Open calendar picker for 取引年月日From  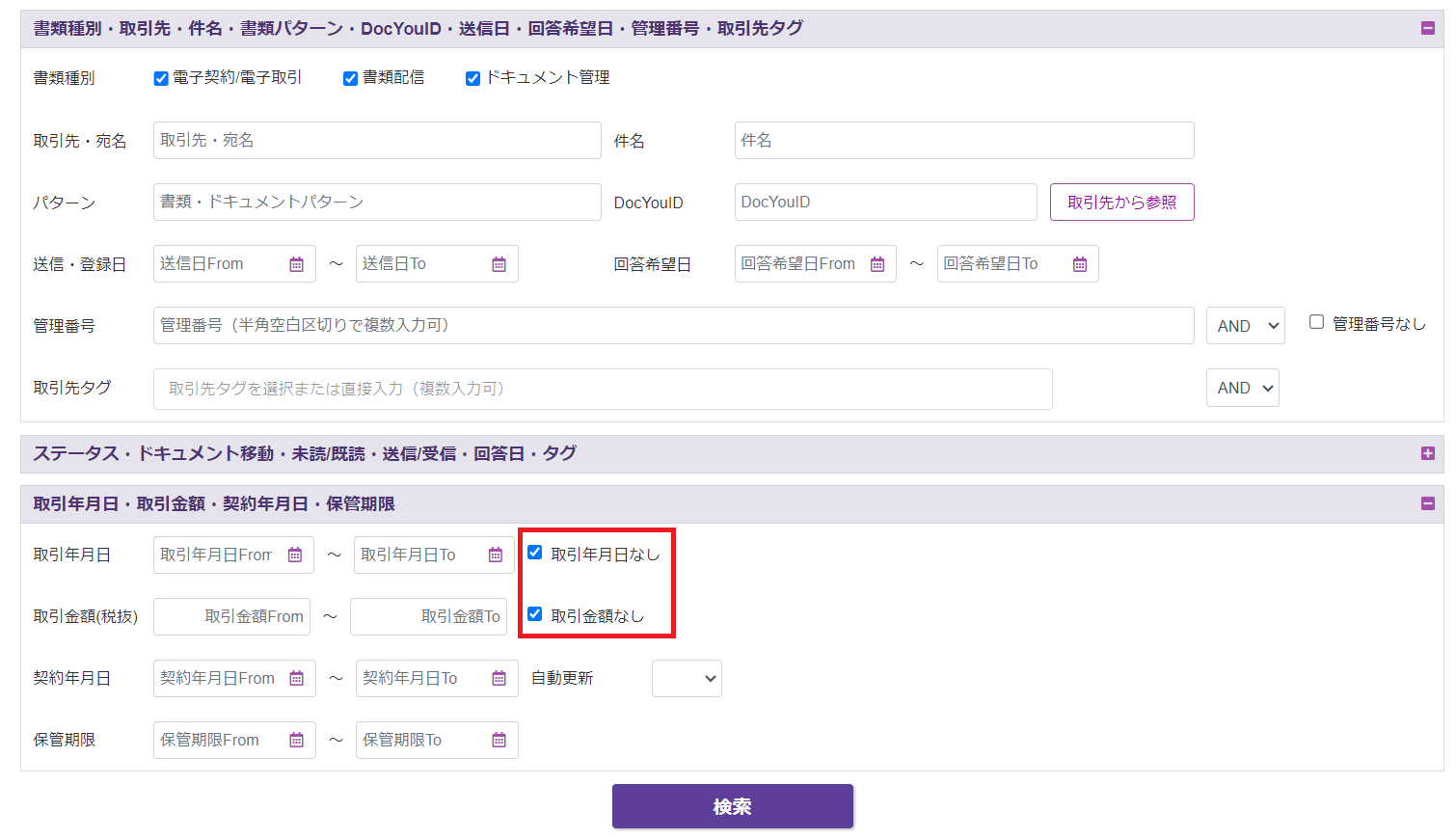[x=295, y=555]
